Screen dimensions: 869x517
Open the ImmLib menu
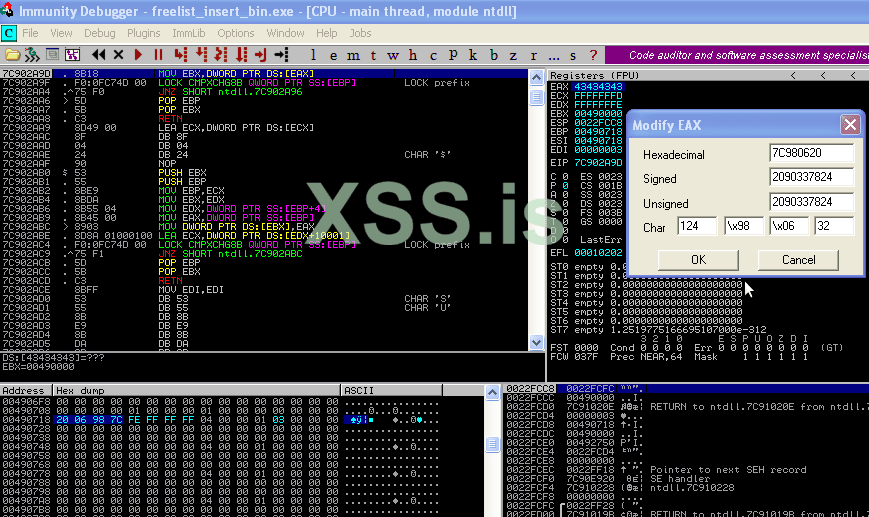coord(189,33)
